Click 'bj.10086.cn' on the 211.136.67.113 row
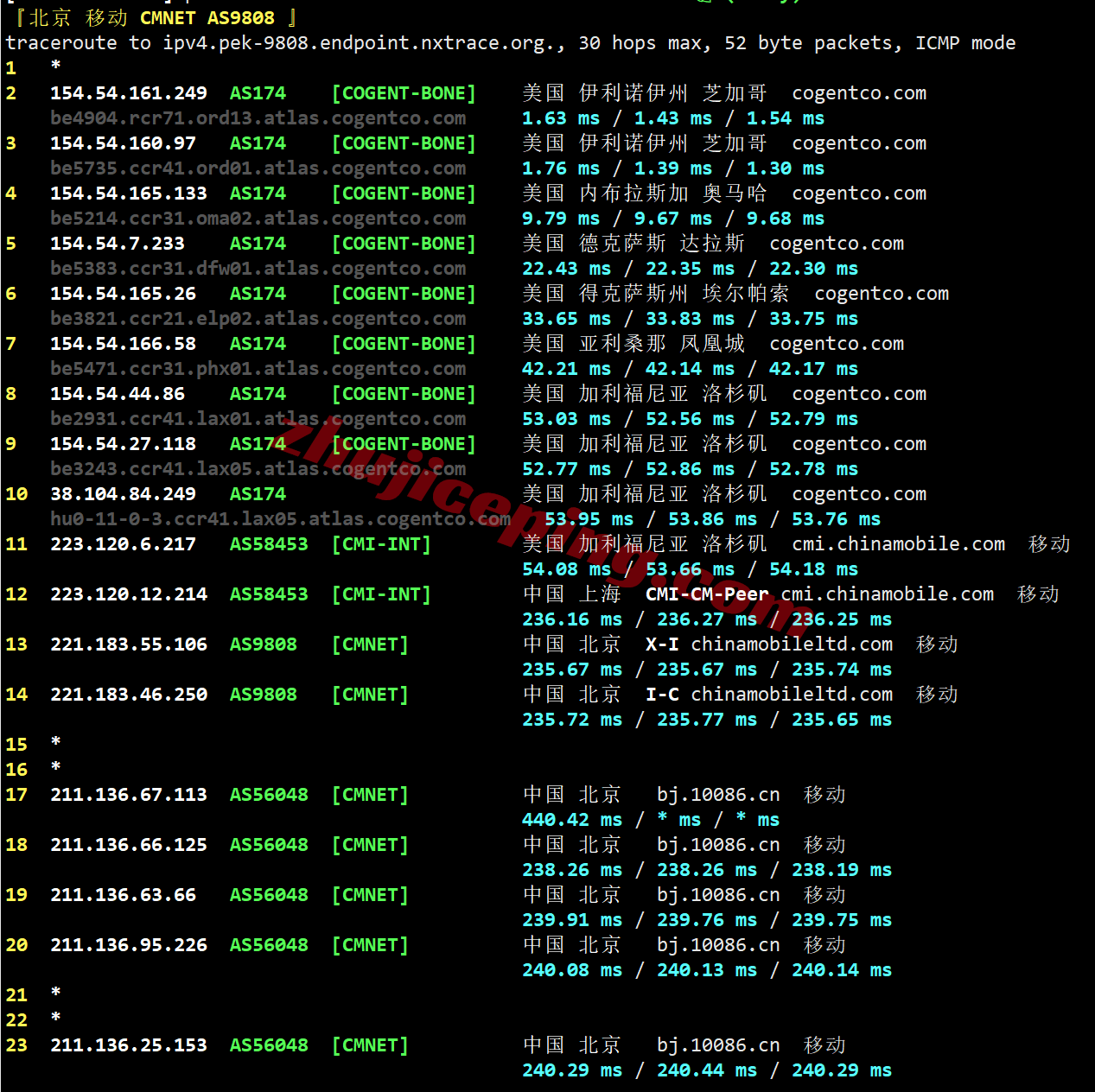The image size is (1095, 1092). (x=718, y=795)
